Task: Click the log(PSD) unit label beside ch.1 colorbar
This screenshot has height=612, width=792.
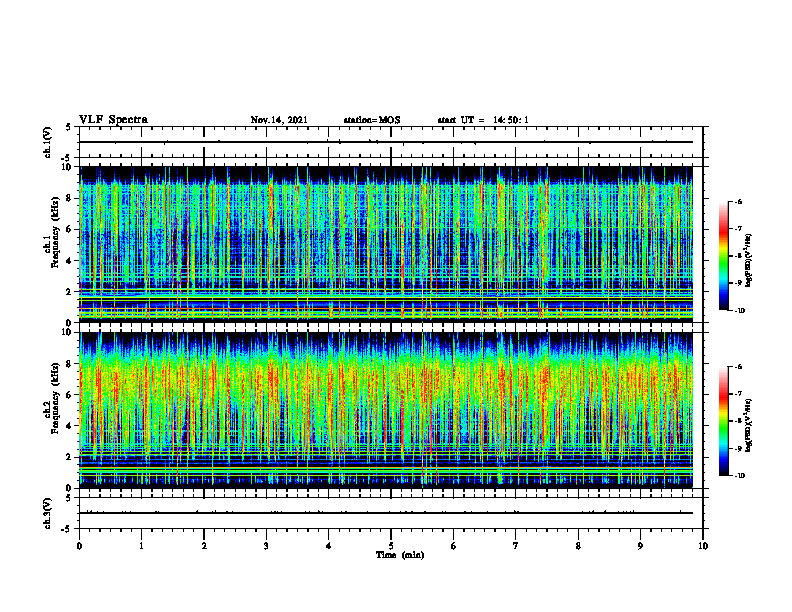Action: click(749, 261)
